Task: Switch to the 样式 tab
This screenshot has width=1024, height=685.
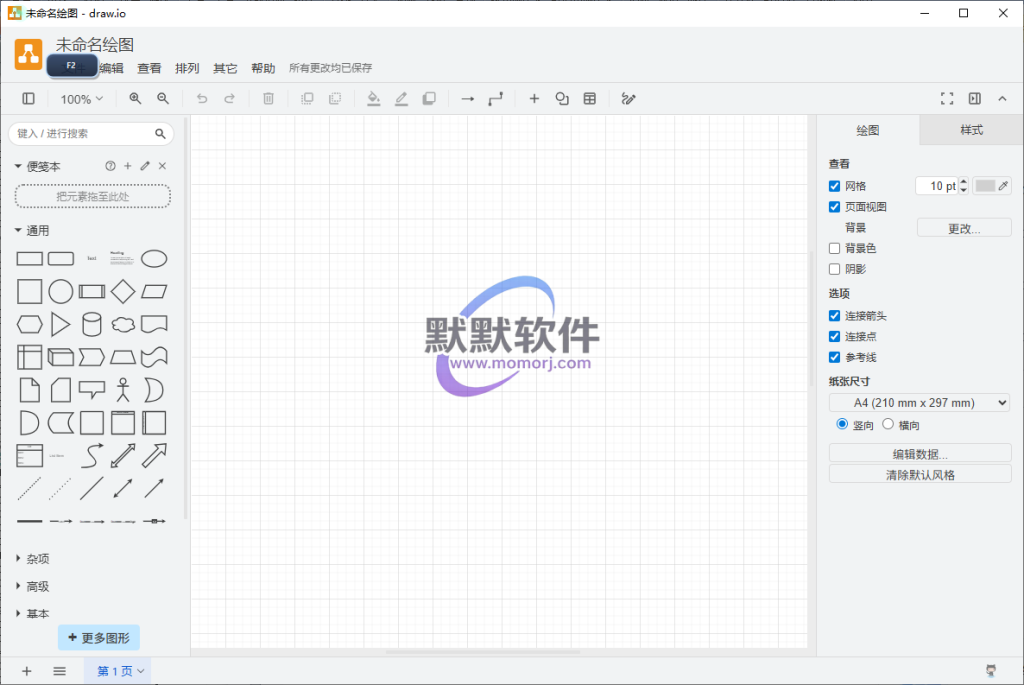Action: click(x=971, y=130)
